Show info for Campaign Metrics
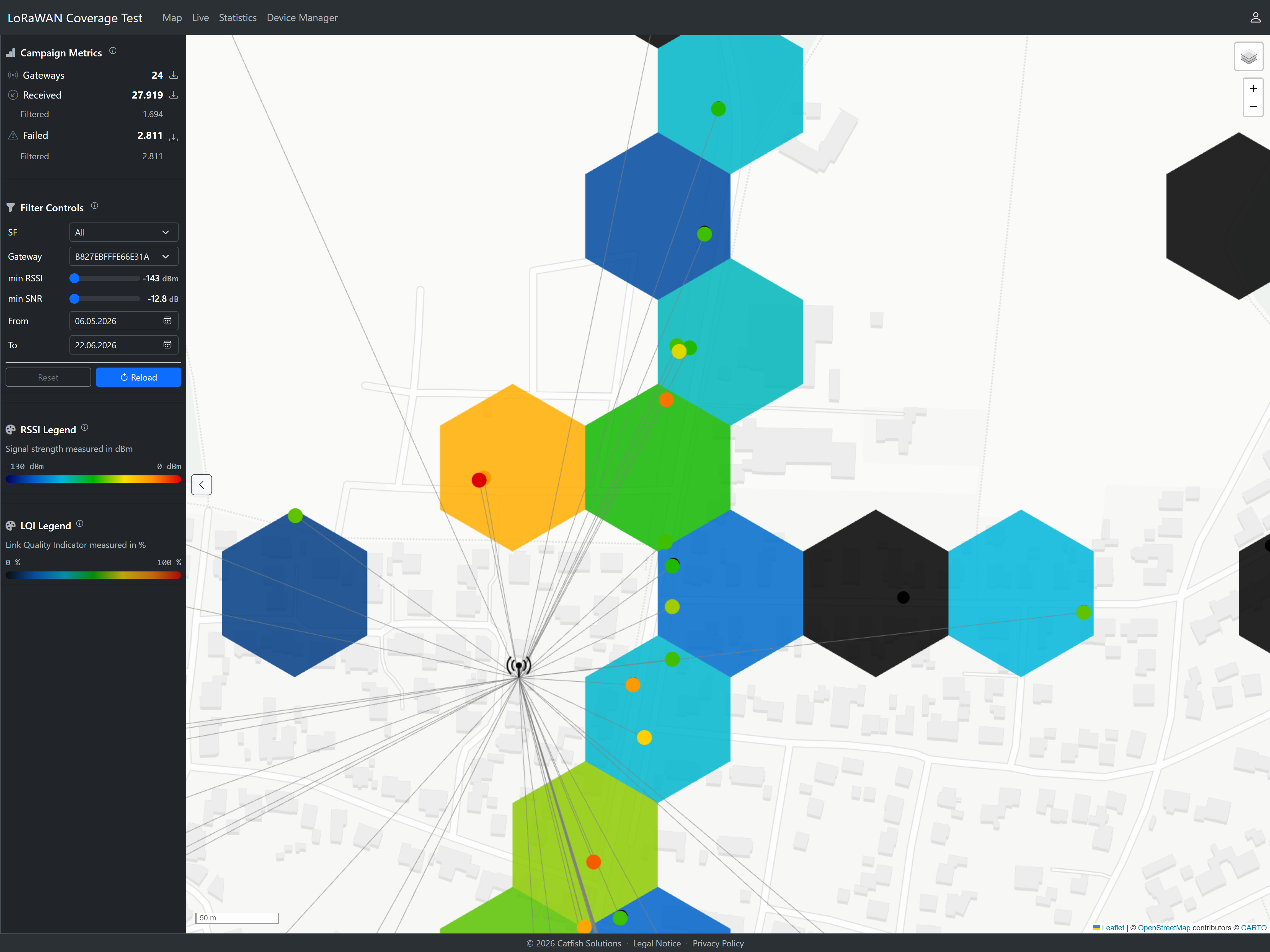This screenshot has width=1270, height=952. click(113, 51)
